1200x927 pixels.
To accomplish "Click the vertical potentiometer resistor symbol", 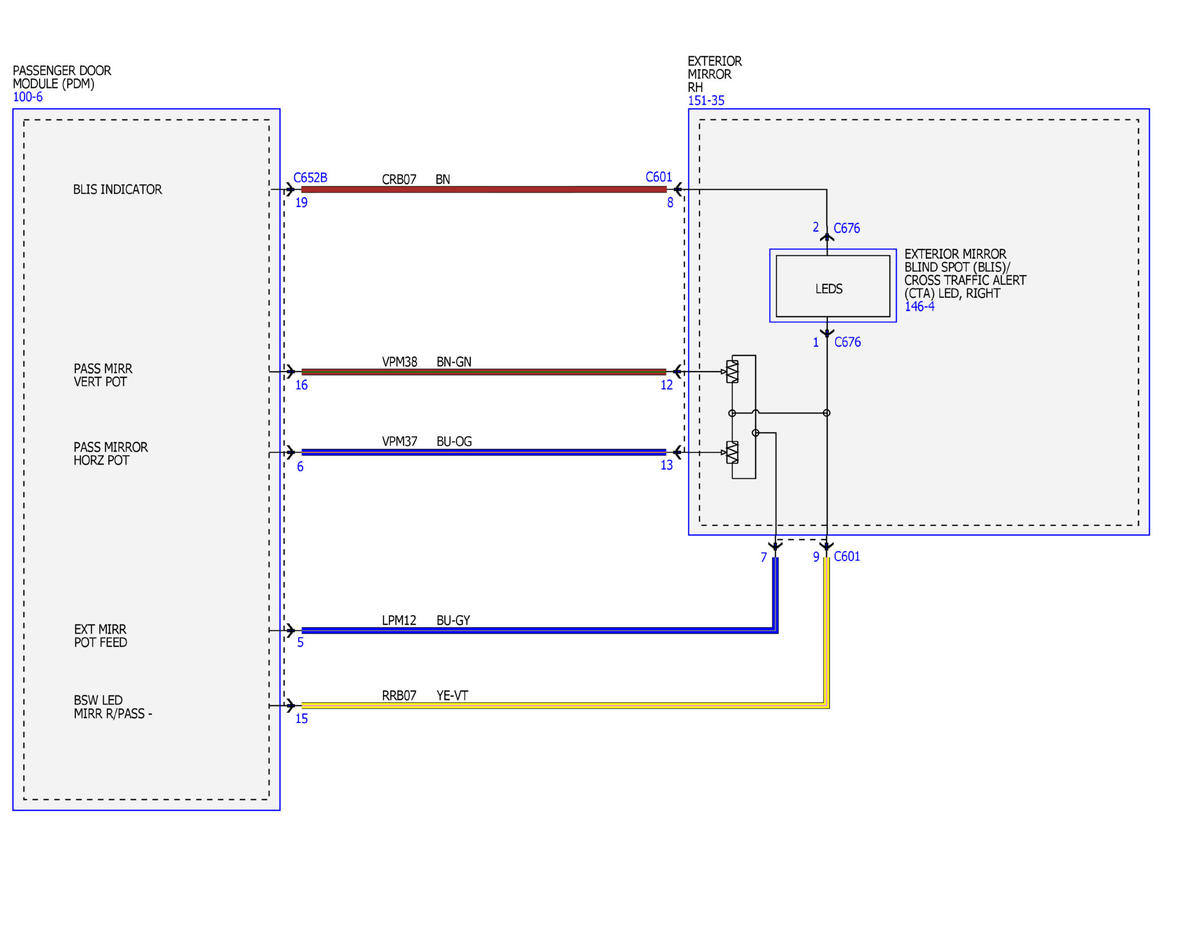I will (x=733, y=372).
